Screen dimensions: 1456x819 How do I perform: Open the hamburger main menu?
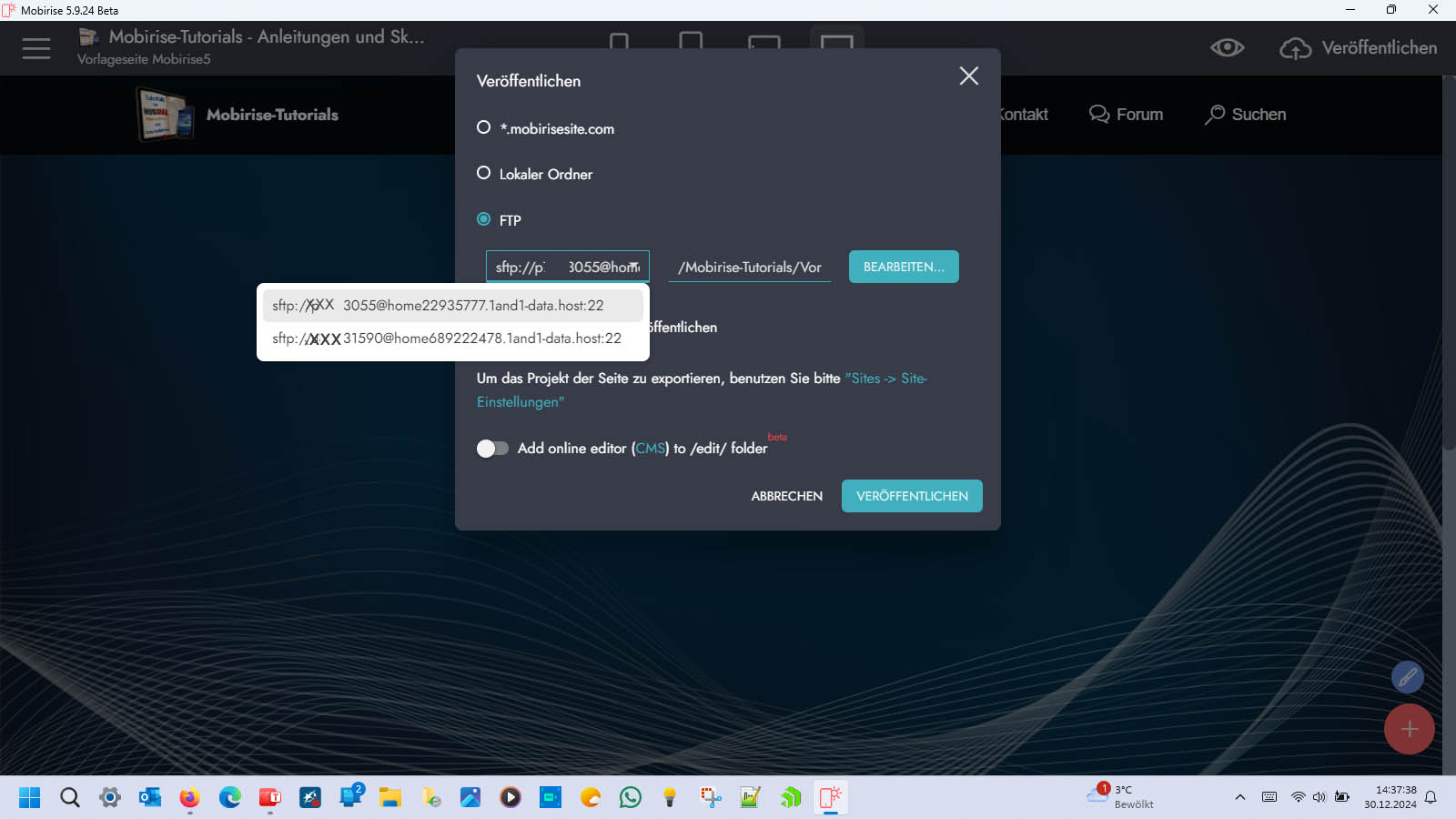point(36,48)
